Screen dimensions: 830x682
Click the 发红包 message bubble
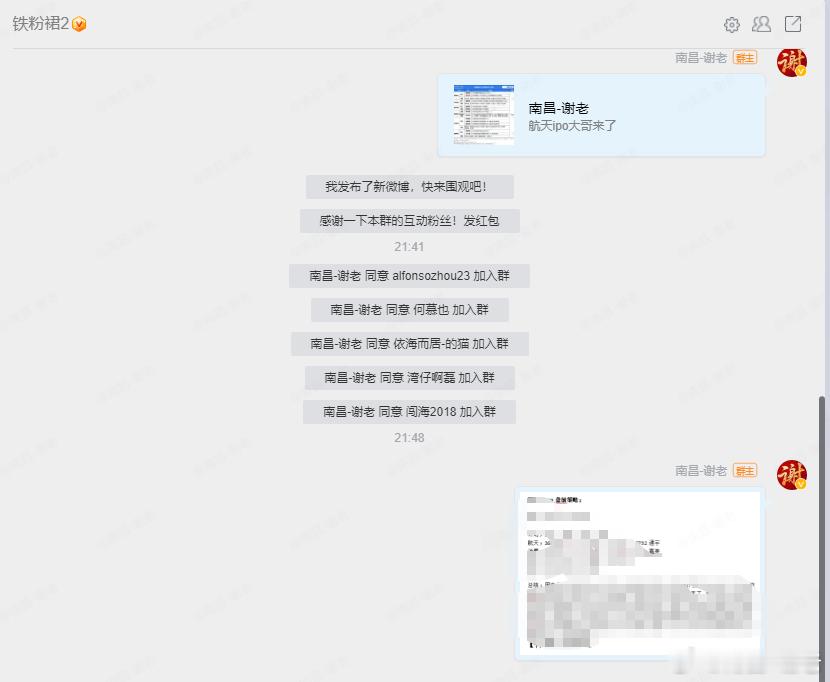(x=410, y=221)
